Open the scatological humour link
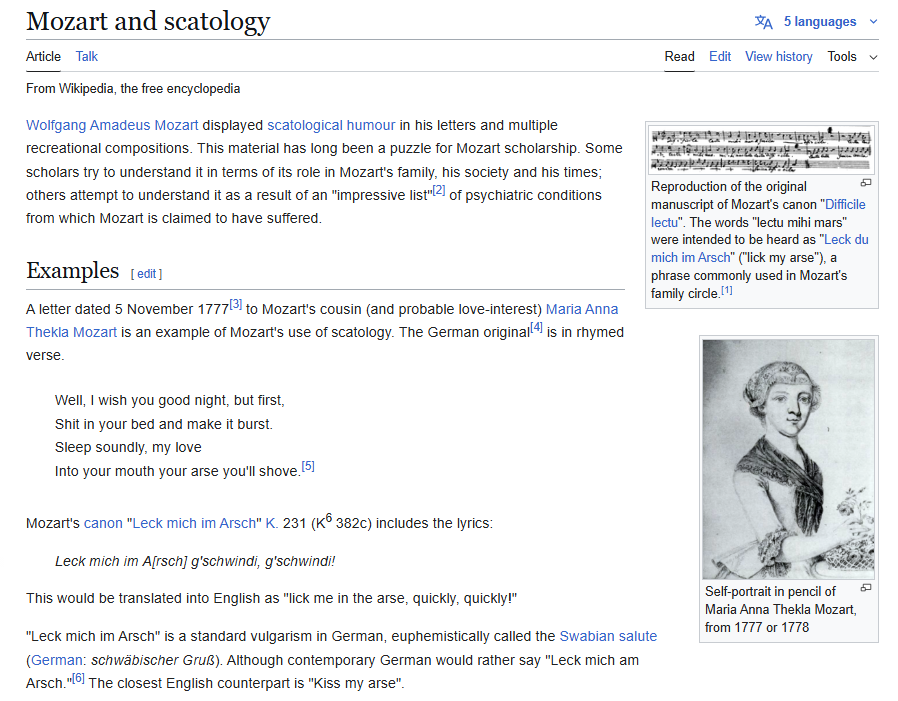898x701 pixels. 331,125
